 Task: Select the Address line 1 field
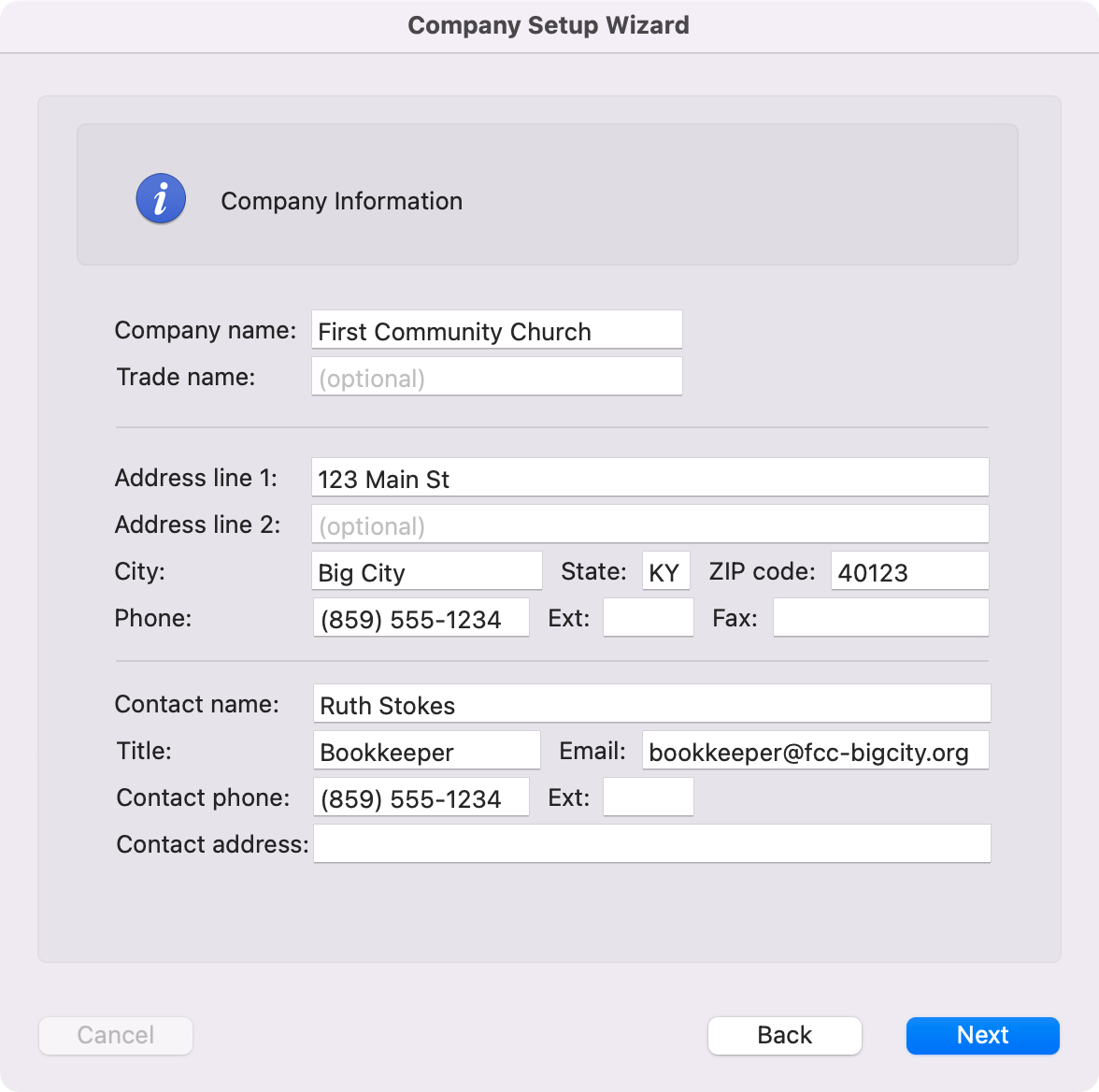point(649,478)
